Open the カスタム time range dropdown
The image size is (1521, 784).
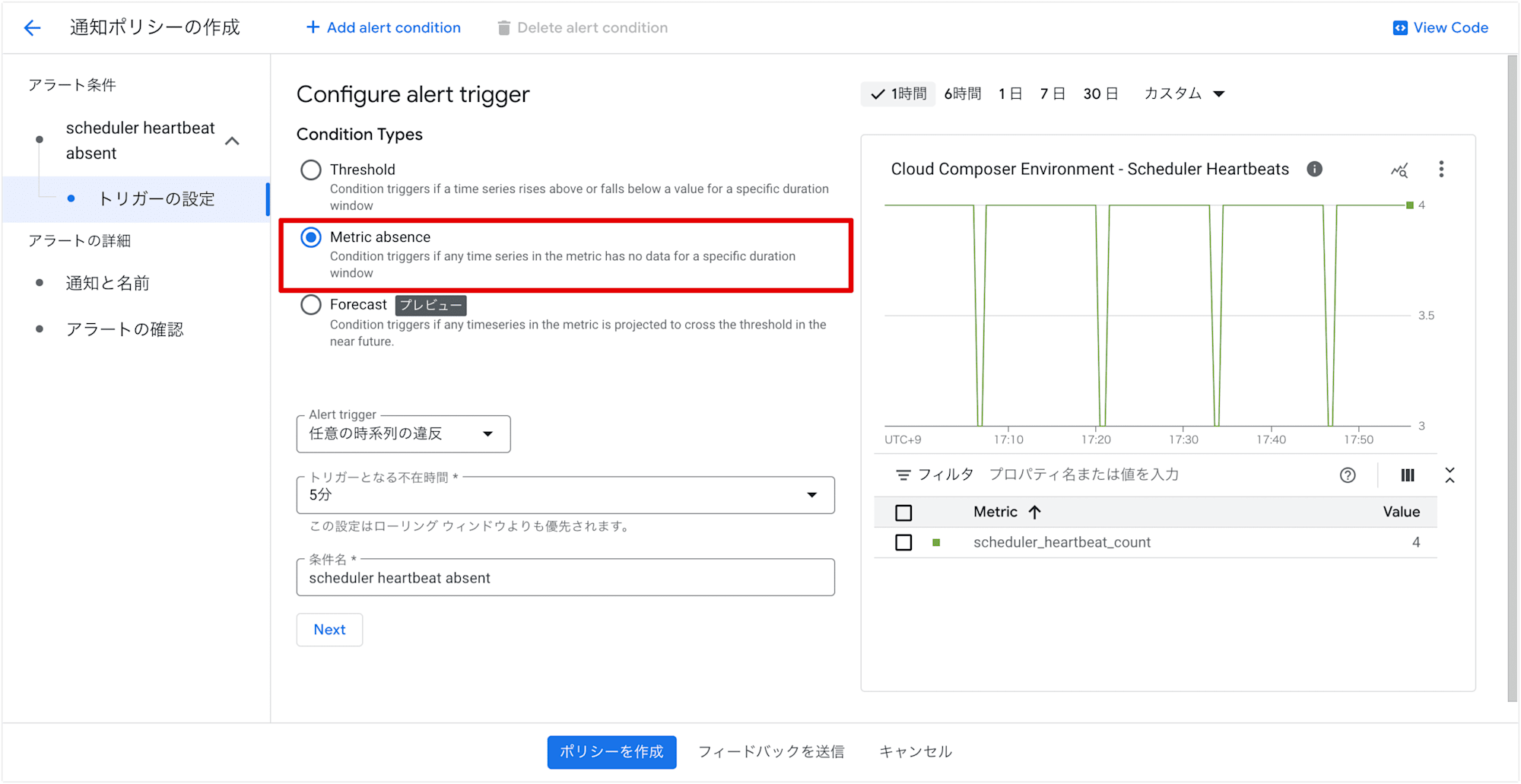(x=1183, y=94)
